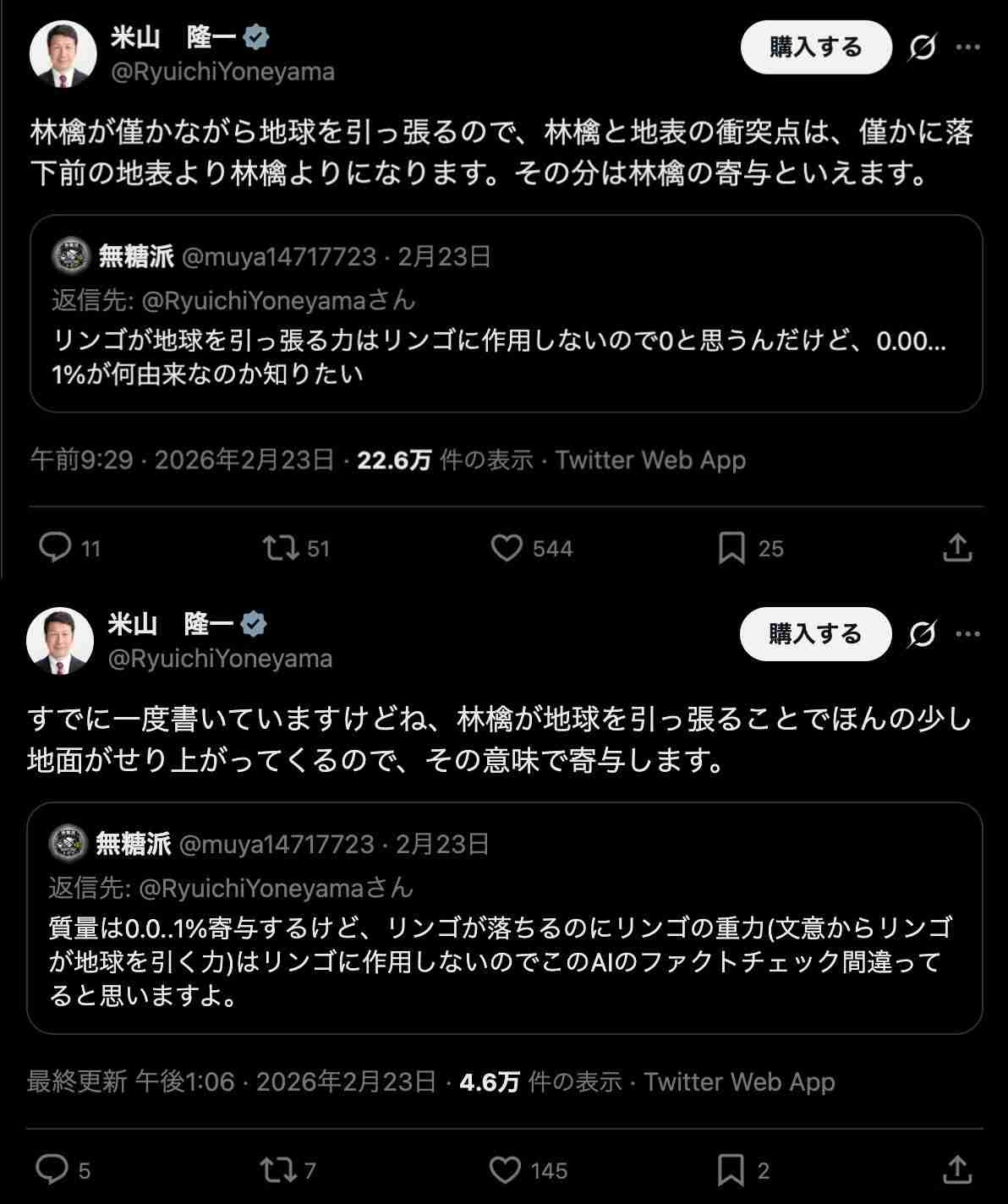Open the second post's more options menu
This screenshot has width=1008, height=1204.
point(967,634)
